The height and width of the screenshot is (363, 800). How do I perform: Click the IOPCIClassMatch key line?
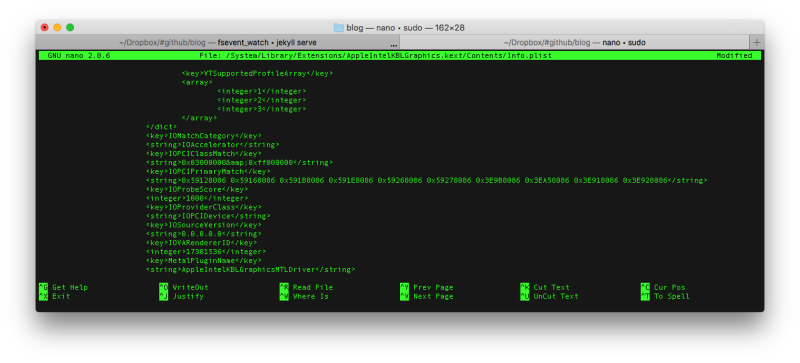pos(204,154)
